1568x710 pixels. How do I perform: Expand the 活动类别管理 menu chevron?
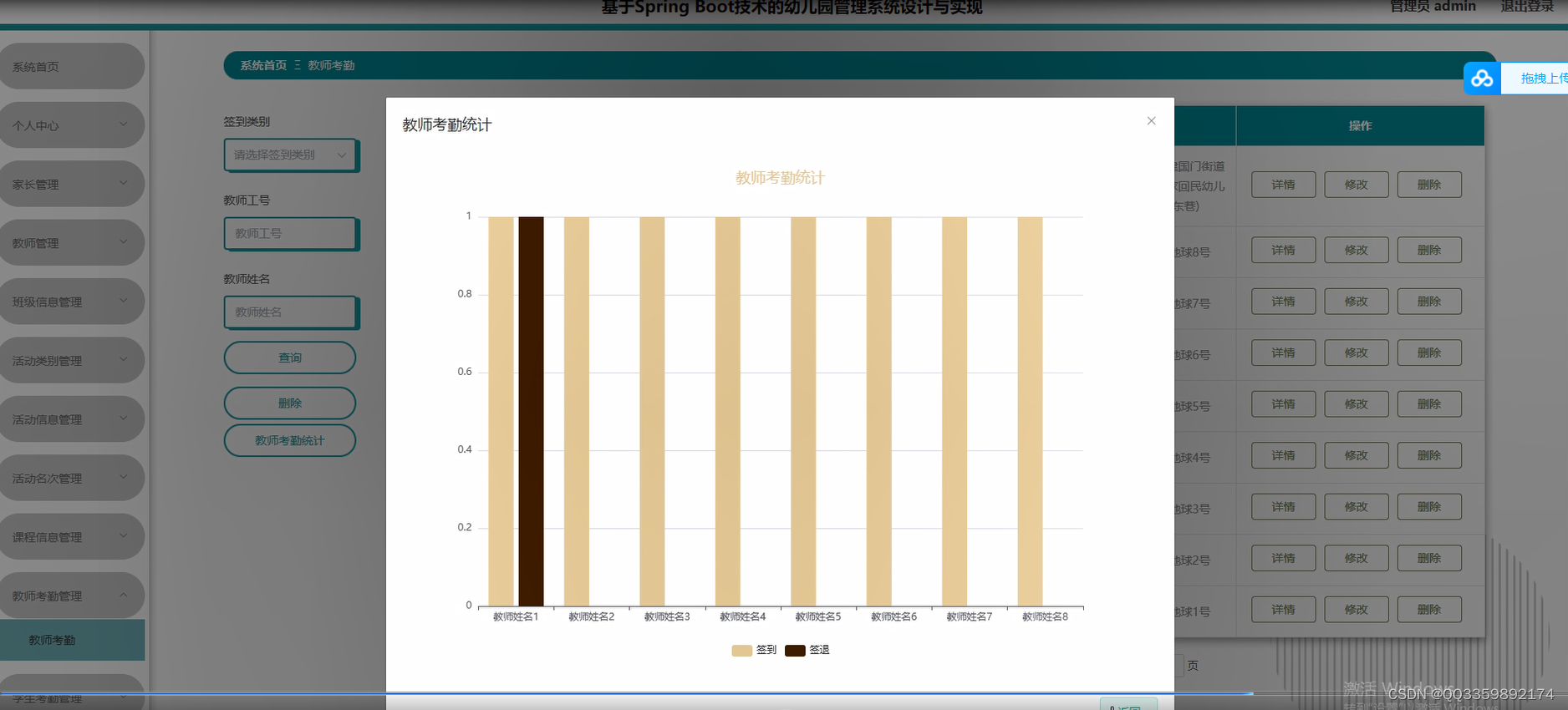tap(124, 359)
